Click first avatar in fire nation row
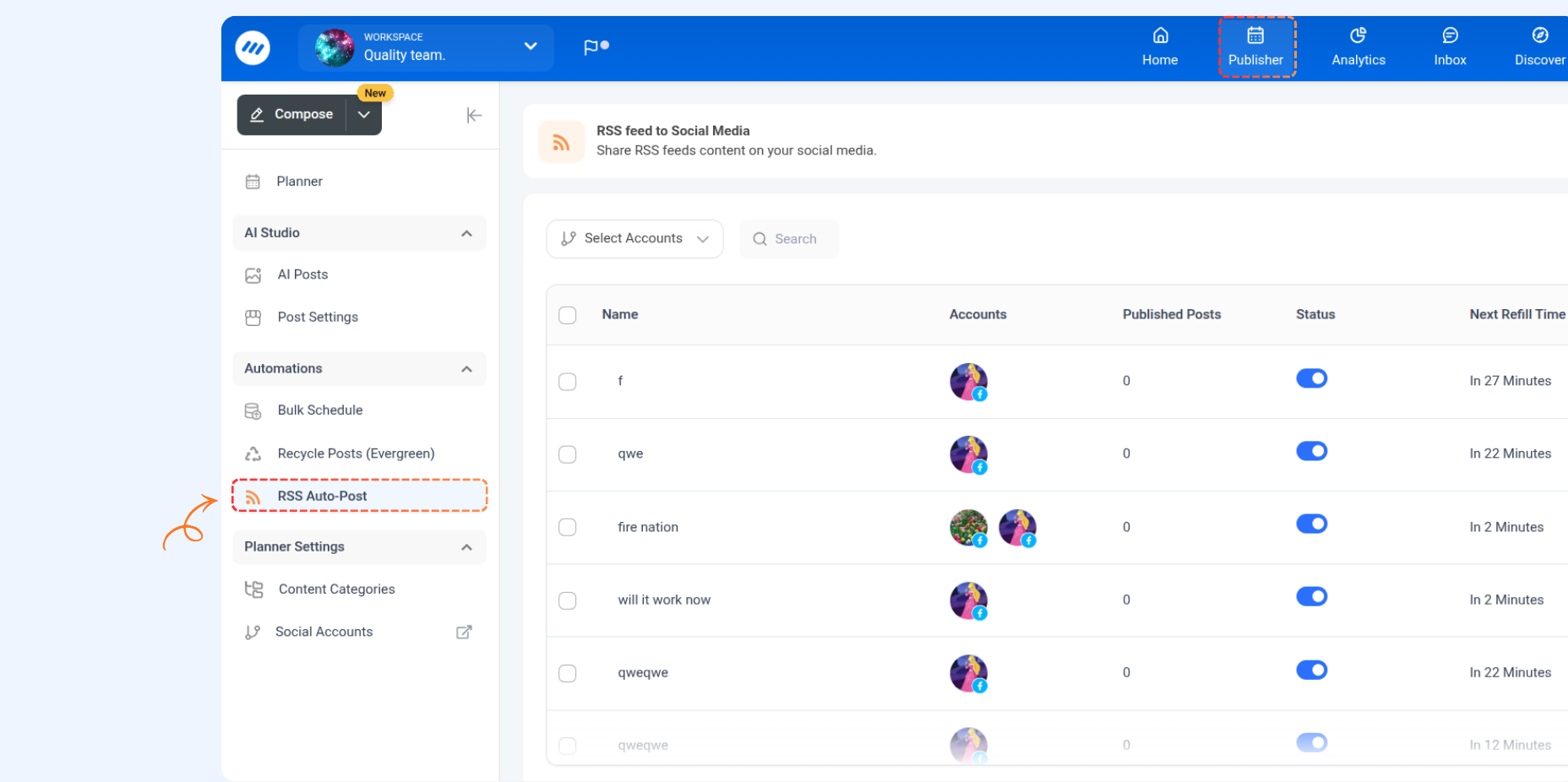1568x782 pixels. pyautogui.click(x=969, y=528)
